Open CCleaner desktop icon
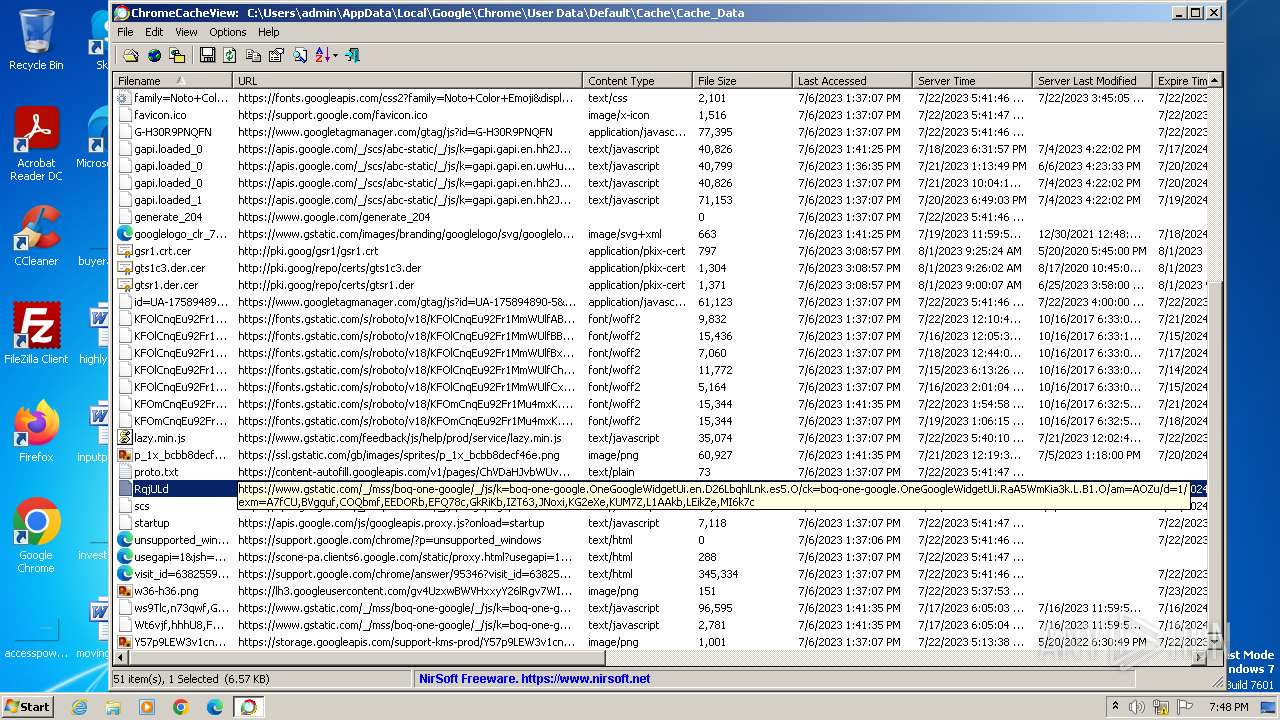1280x720 pixels. pos(36,236)
